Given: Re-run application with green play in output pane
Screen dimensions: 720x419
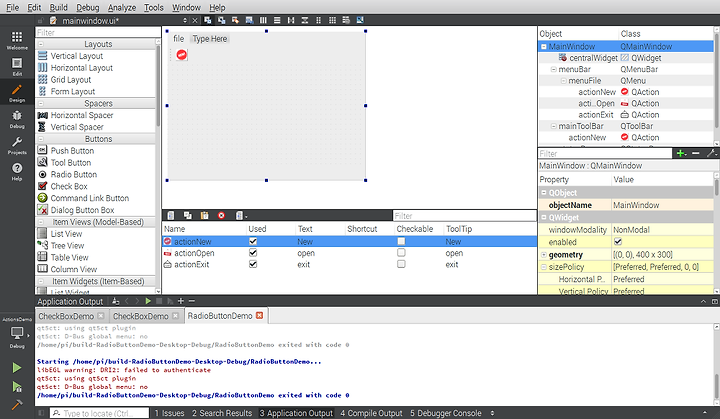Looking at the screenshot, I should tap(148, 301).
